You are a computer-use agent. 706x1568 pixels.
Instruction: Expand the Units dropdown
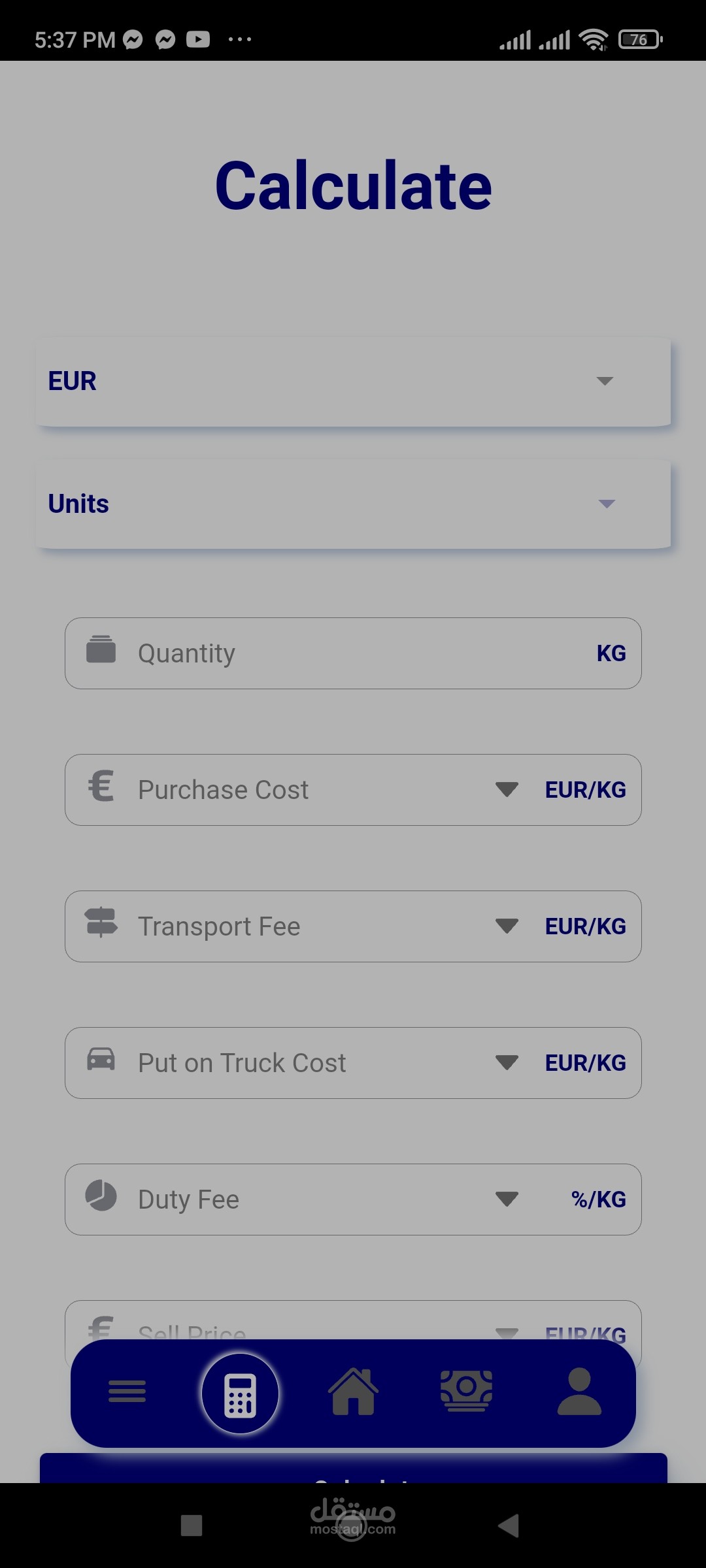point(607,504)
